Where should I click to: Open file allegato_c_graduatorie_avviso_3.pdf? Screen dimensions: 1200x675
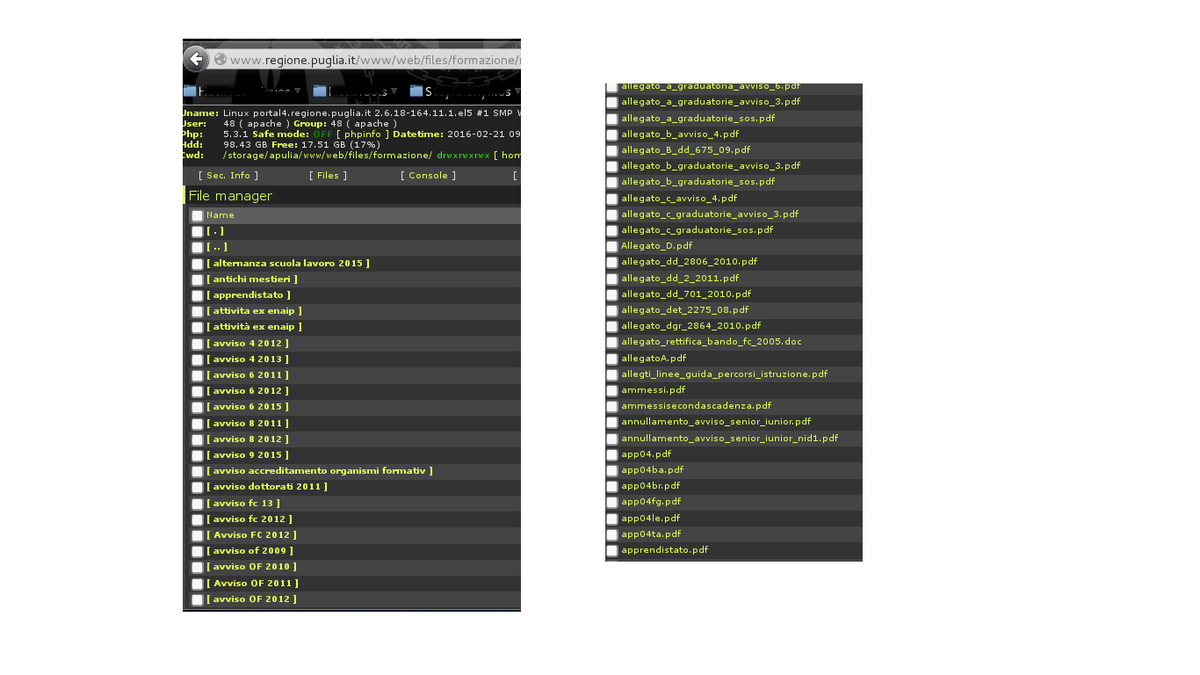coord(710,214)
